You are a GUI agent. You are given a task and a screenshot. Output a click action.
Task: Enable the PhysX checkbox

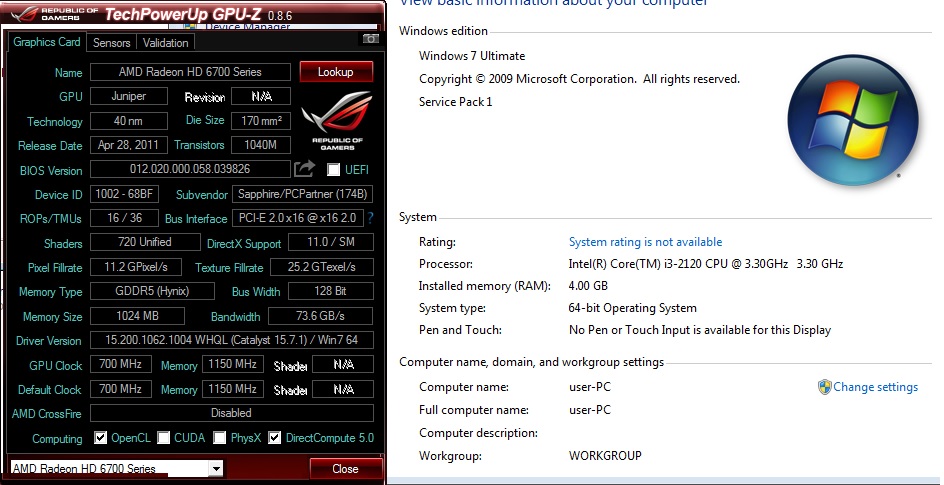[x=220, y=438]
